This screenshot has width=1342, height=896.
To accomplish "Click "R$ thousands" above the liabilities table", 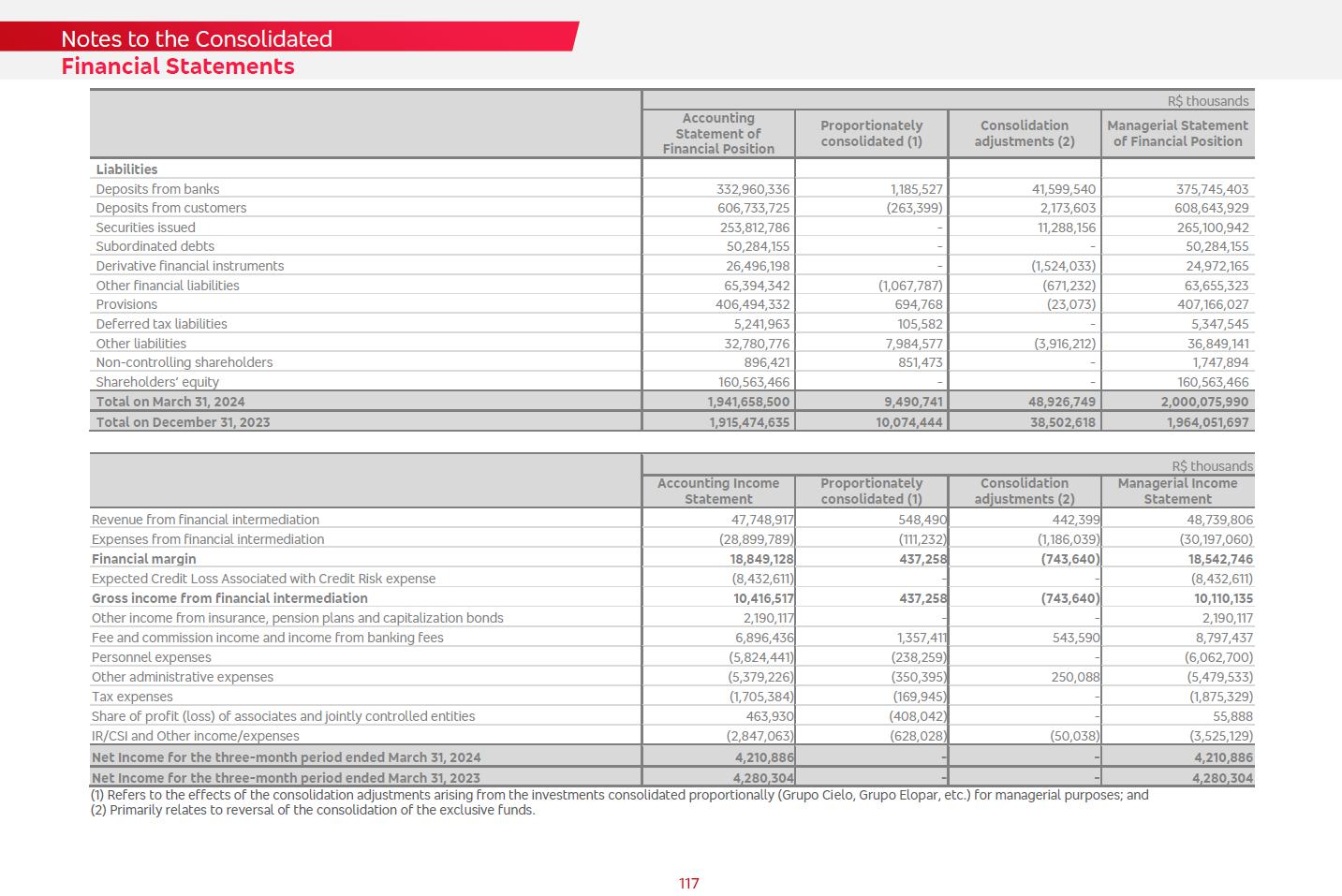I will pos(1207,101).
